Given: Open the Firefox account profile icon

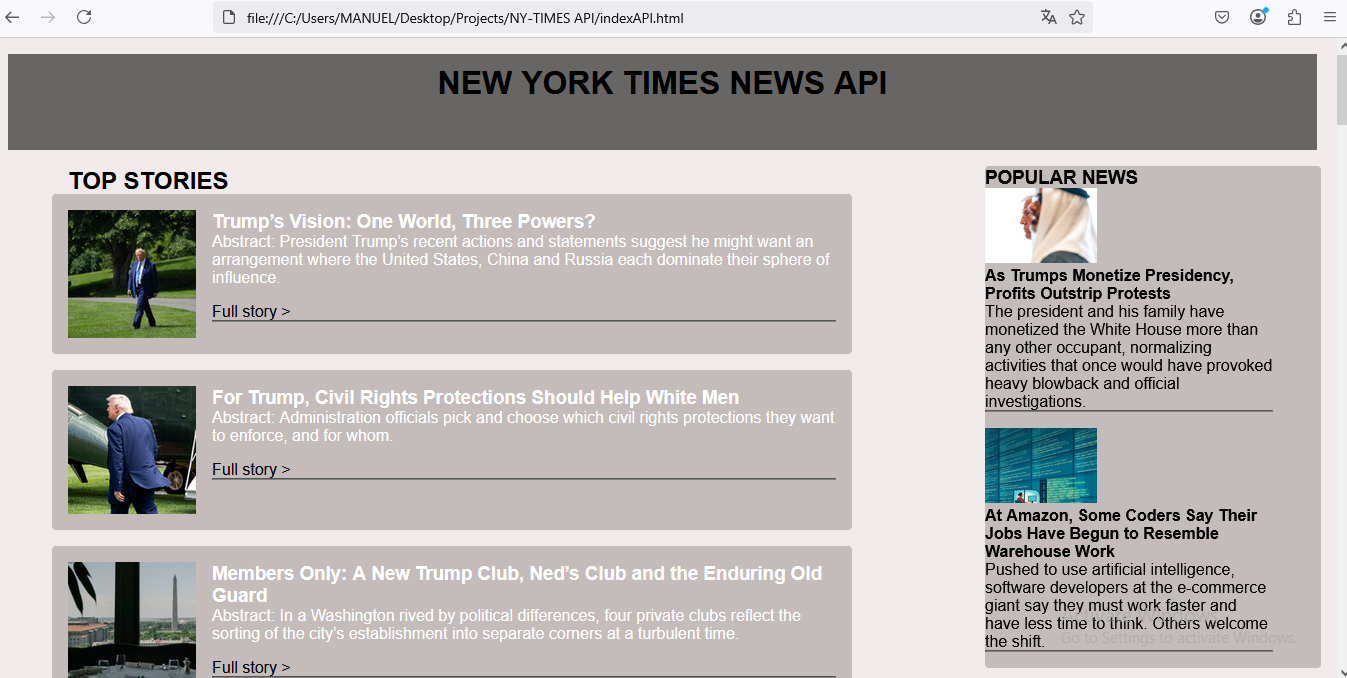Looking at the screenshot, I should [x=1258, y=17].
